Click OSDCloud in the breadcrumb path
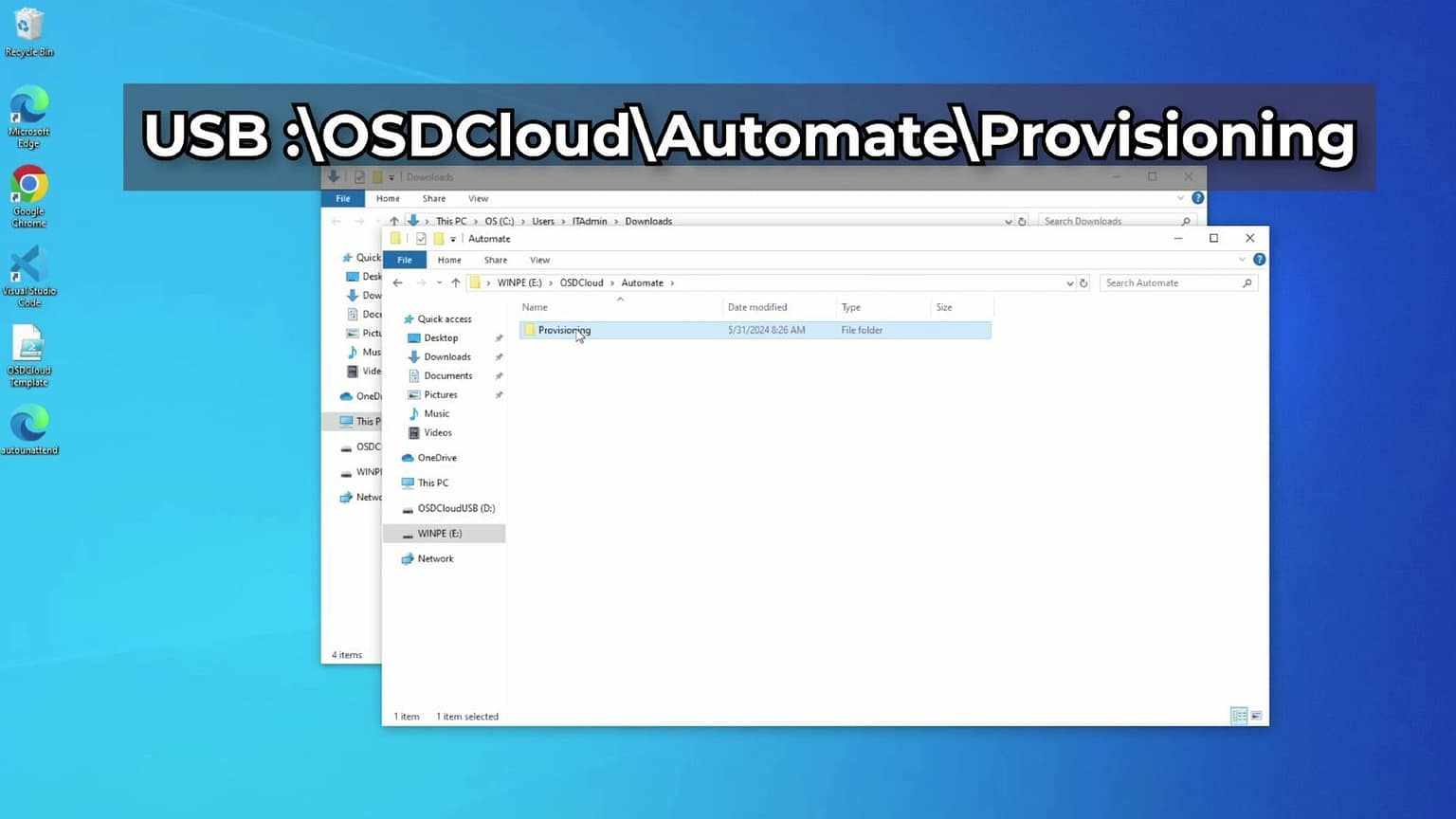Image resolution: width=1456 pixels, height=819 pixels. [581, 282]
